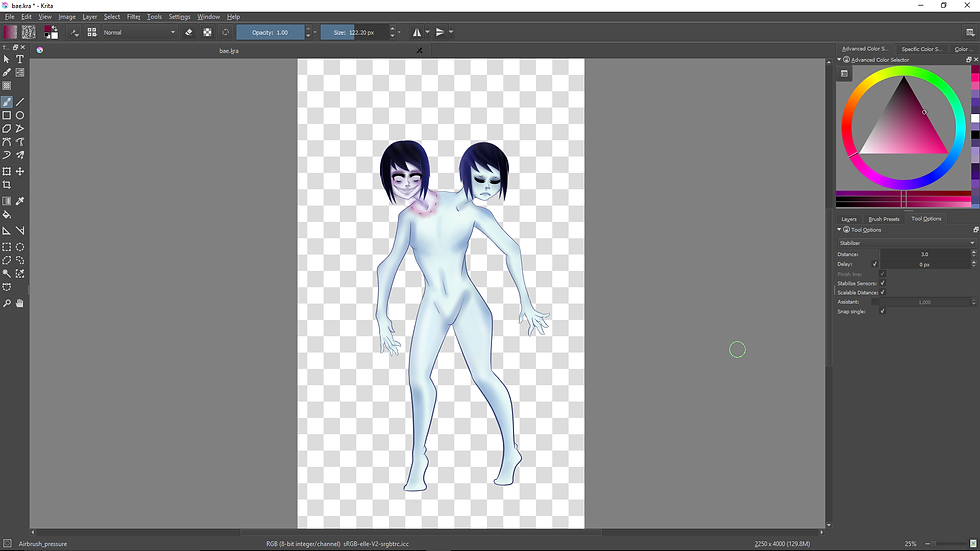Toggle Horizontal Mirror tool
Viewport: 980px width, 551px height.
click(417, 32)
